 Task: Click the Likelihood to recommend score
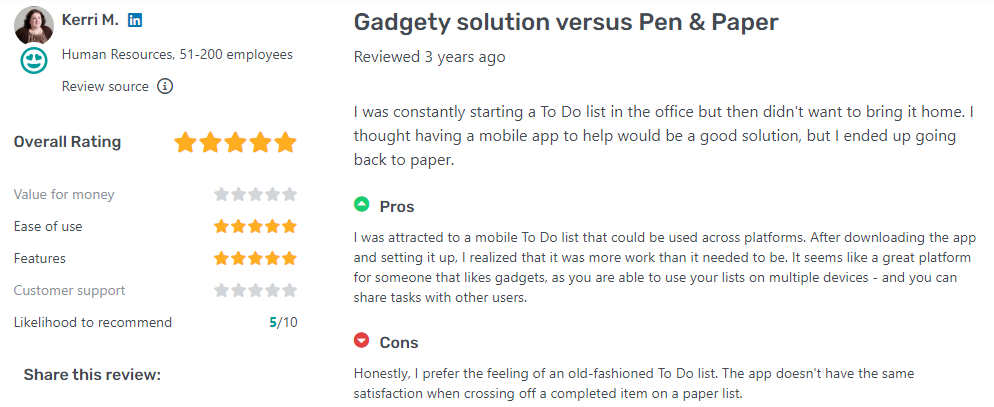(x=283, y=322)
